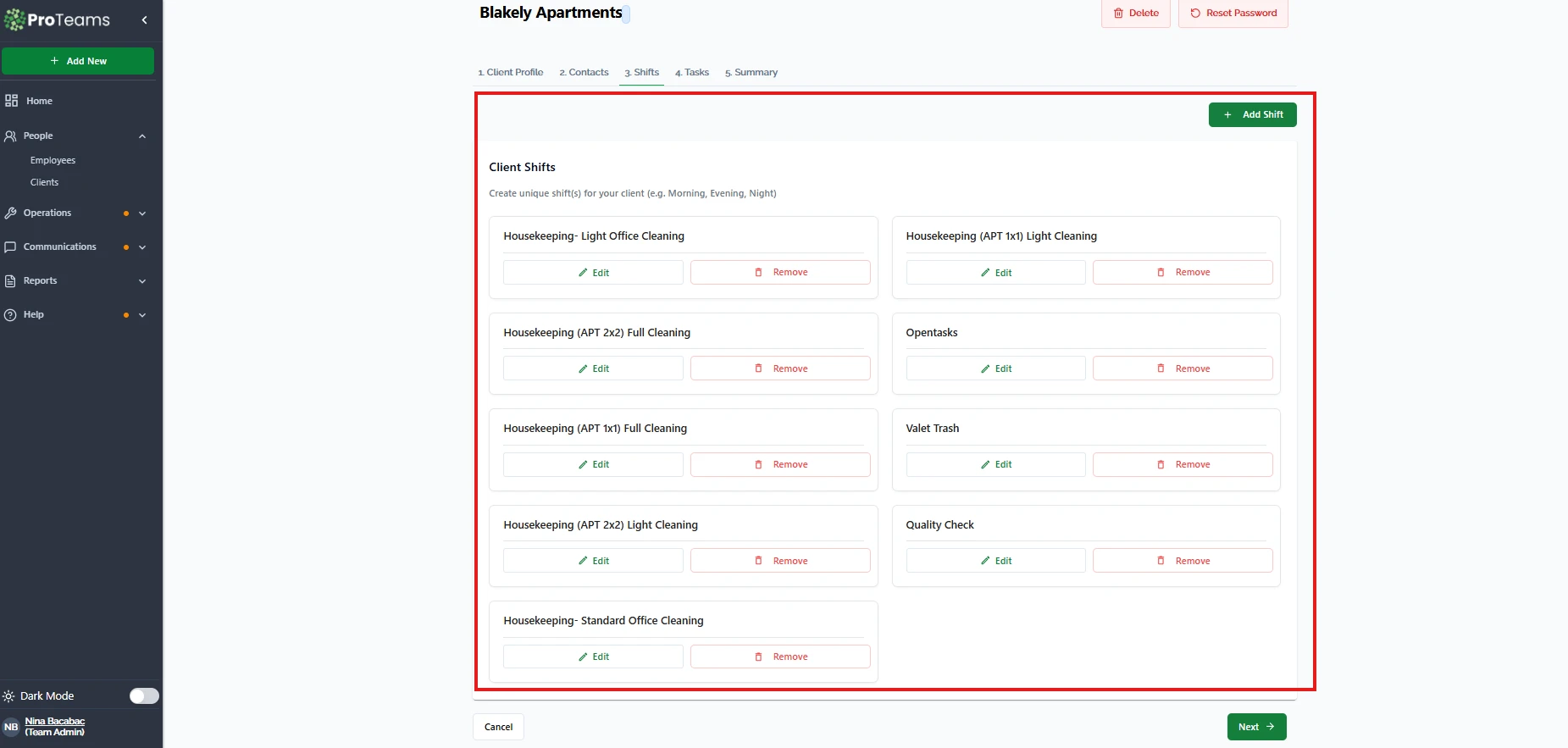Click the Delete trash icon button
Image resolution: width=1568 pixels, height=748 pixels.
coord(1118,14)
